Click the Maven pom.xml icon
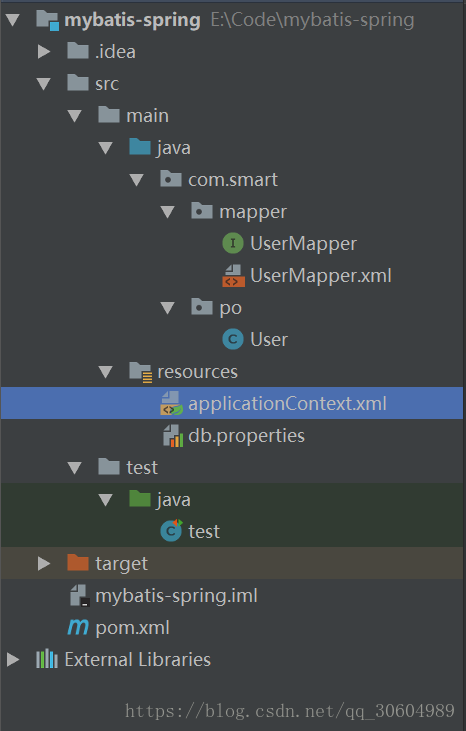 tap(78, 628)
